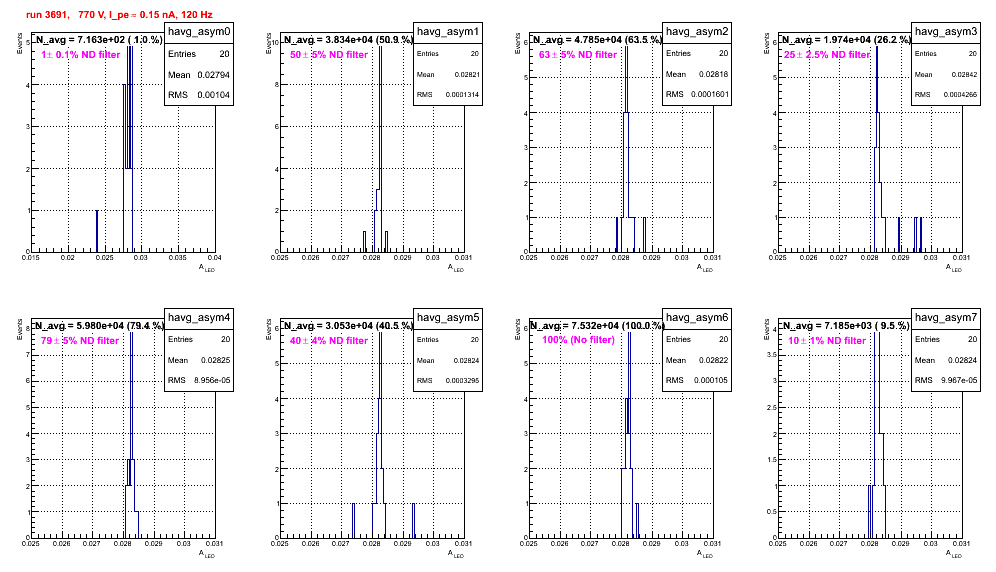The height and width of the screenshot is (572, 996).
Task: Select the '50 ± 5% ND filter' label
Action: pyautogui.click(x=329, y=55)
